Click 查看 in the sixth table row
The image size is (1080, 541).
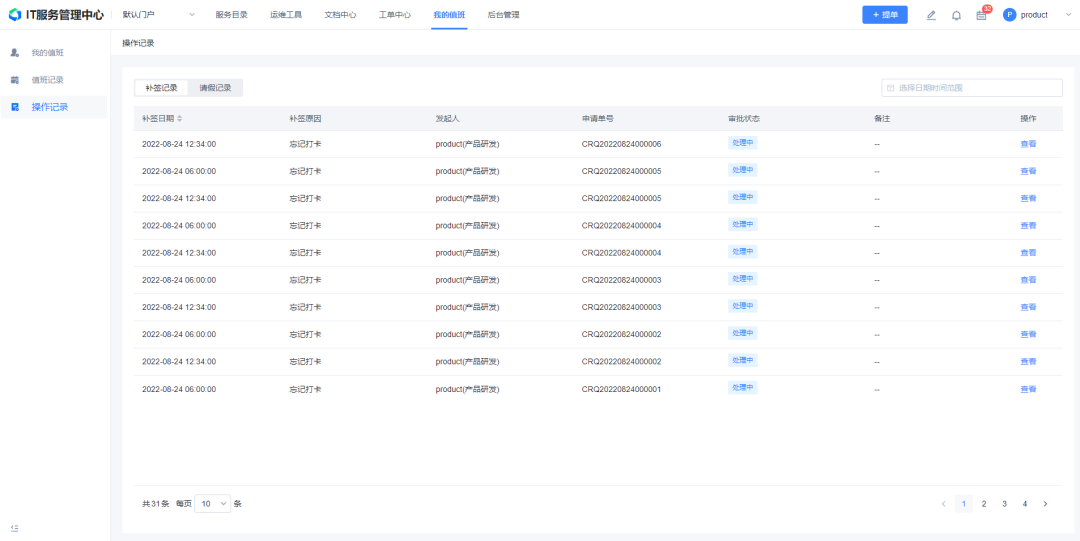coord(1028,280)
